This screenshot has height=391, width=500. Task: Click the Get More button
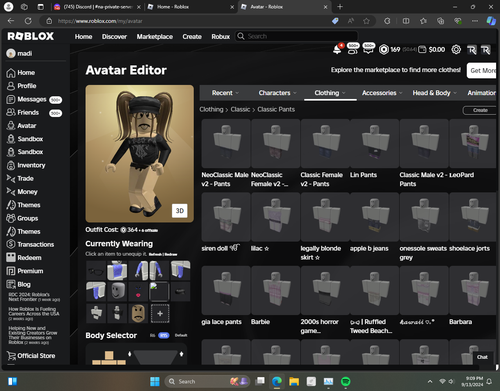point(482,70)
